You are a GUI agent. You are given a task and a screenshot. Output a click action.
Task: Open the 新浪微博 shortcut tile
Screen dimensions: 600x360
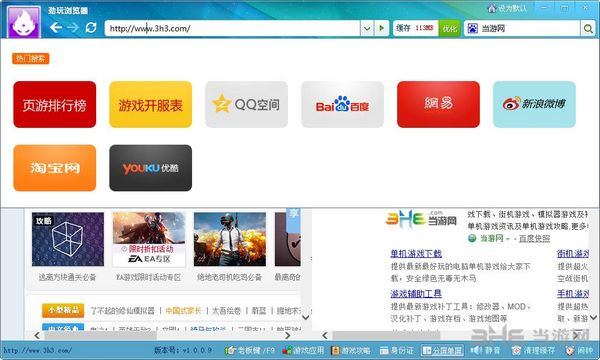(534, 104)
